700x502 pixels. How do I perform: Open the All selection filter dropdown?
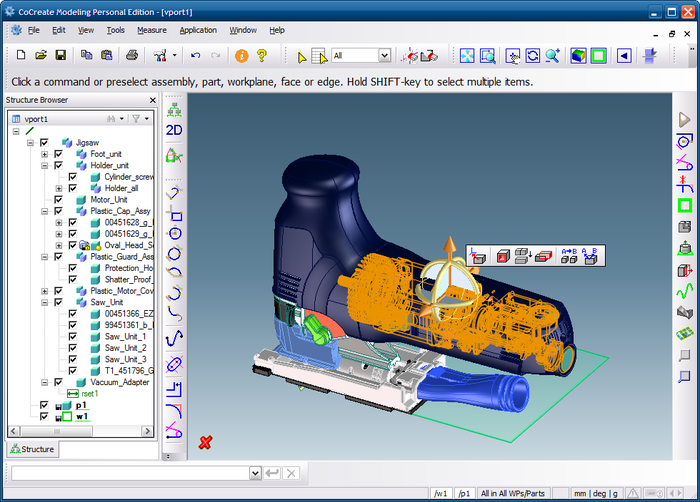384,55
